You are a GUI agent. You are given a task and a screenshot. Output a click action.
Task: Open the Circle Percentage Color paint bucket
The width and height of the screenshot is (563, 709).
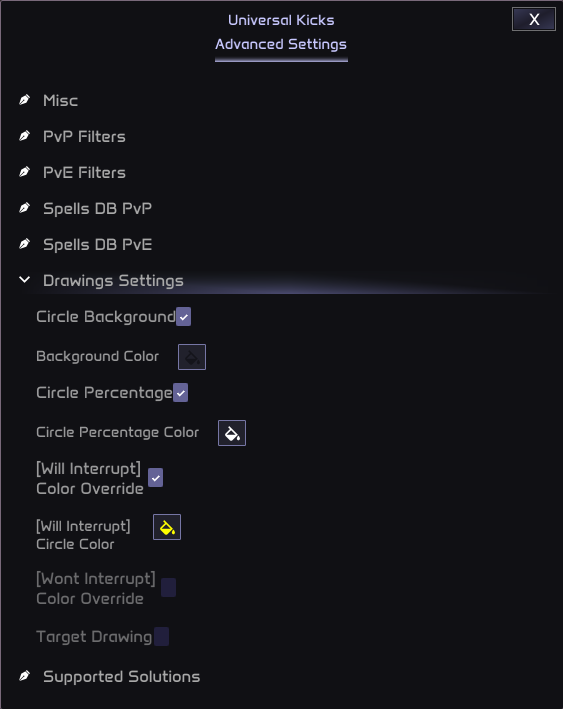[x=232, y=433]
